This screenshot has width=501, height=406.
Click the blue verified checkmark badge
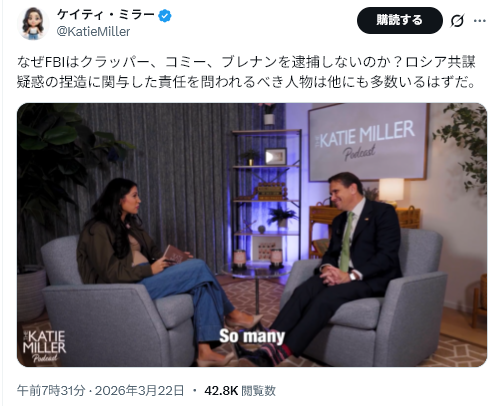pyautogui.click(x=165, y=16)
